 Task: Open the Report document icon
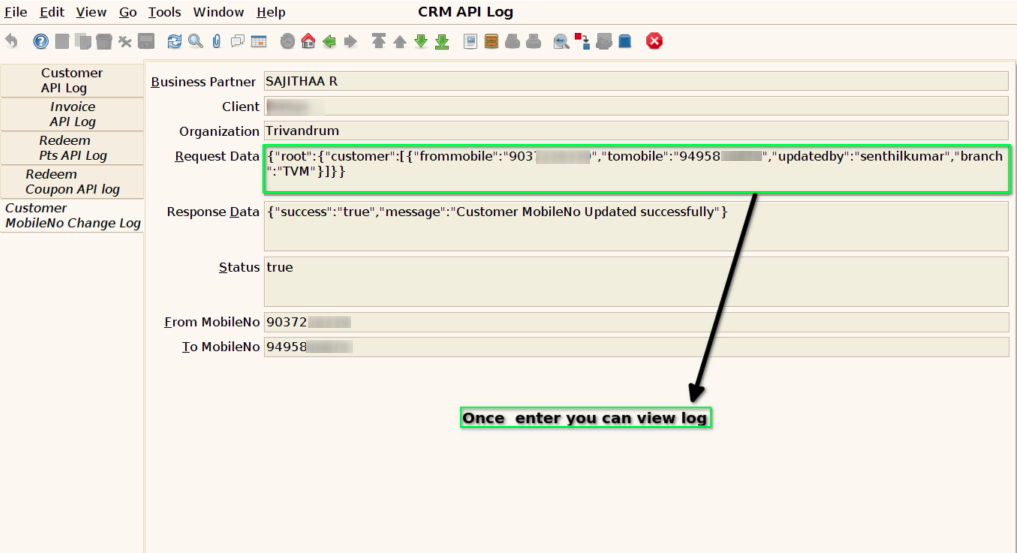point(470,41)
